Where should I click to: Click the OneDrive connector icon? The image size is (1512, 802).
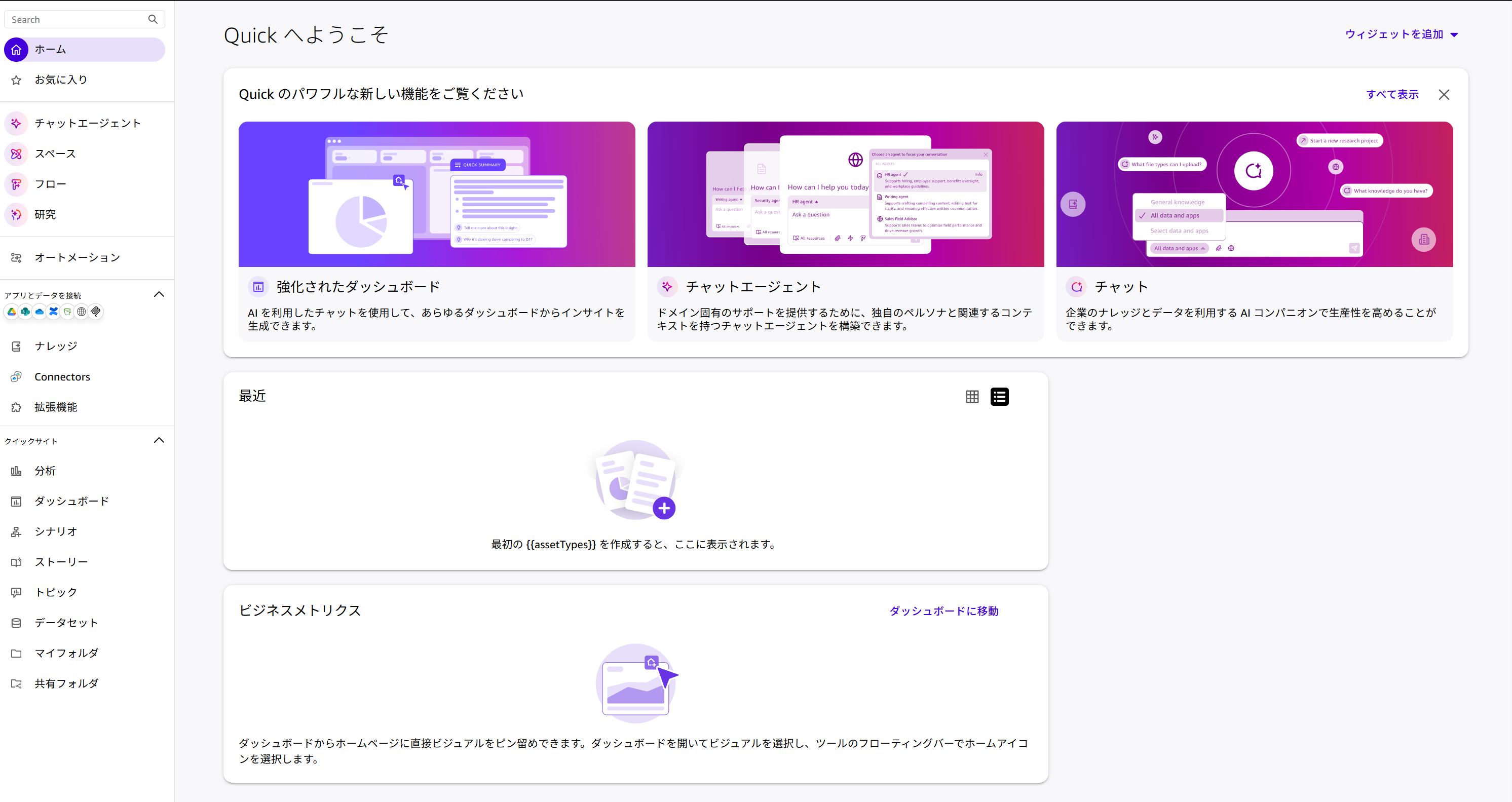pyautogui.click(x=40, y=312)
